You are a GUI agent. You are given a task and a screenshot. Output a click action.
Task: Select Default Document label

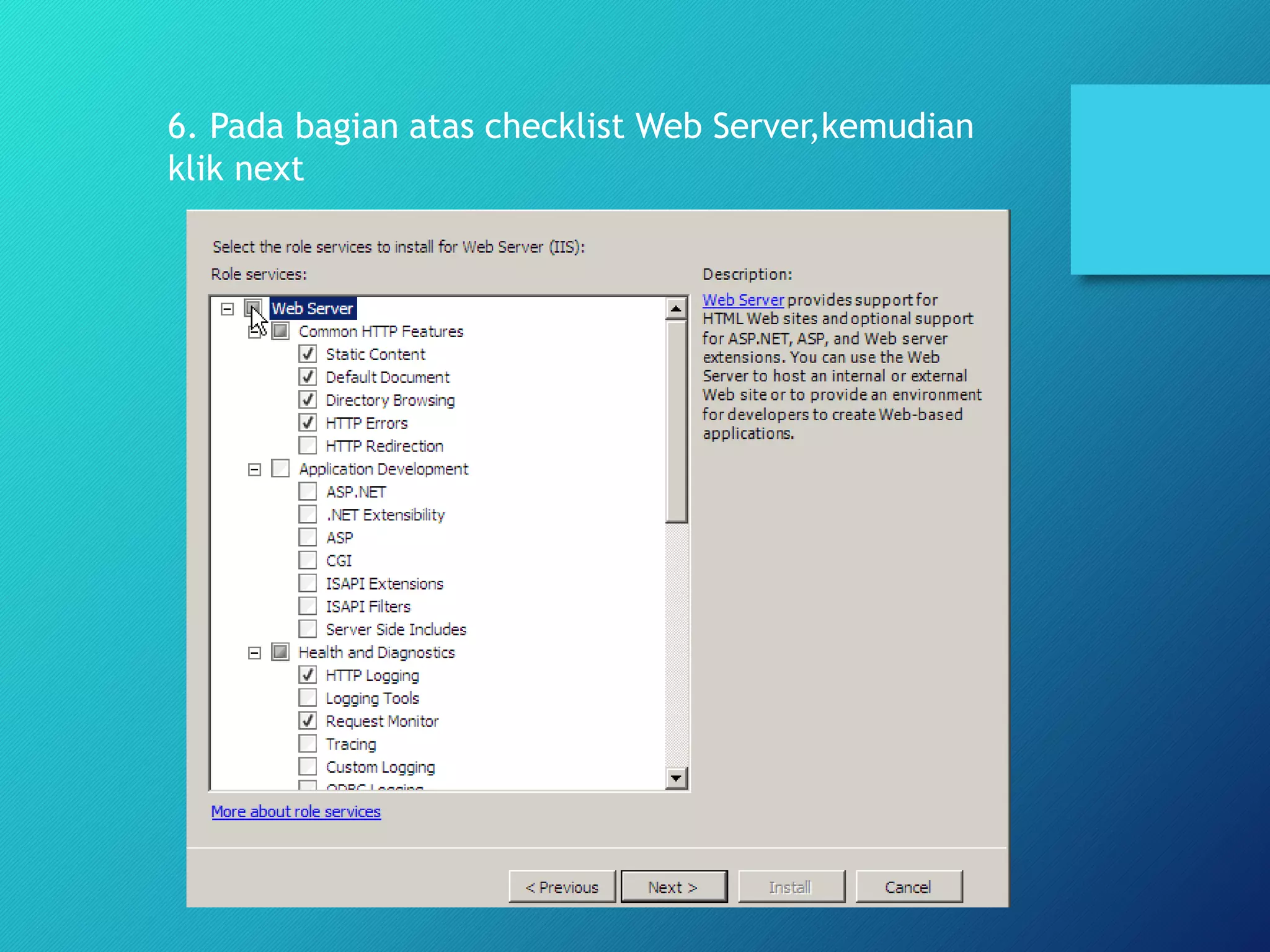pos(388,377)
